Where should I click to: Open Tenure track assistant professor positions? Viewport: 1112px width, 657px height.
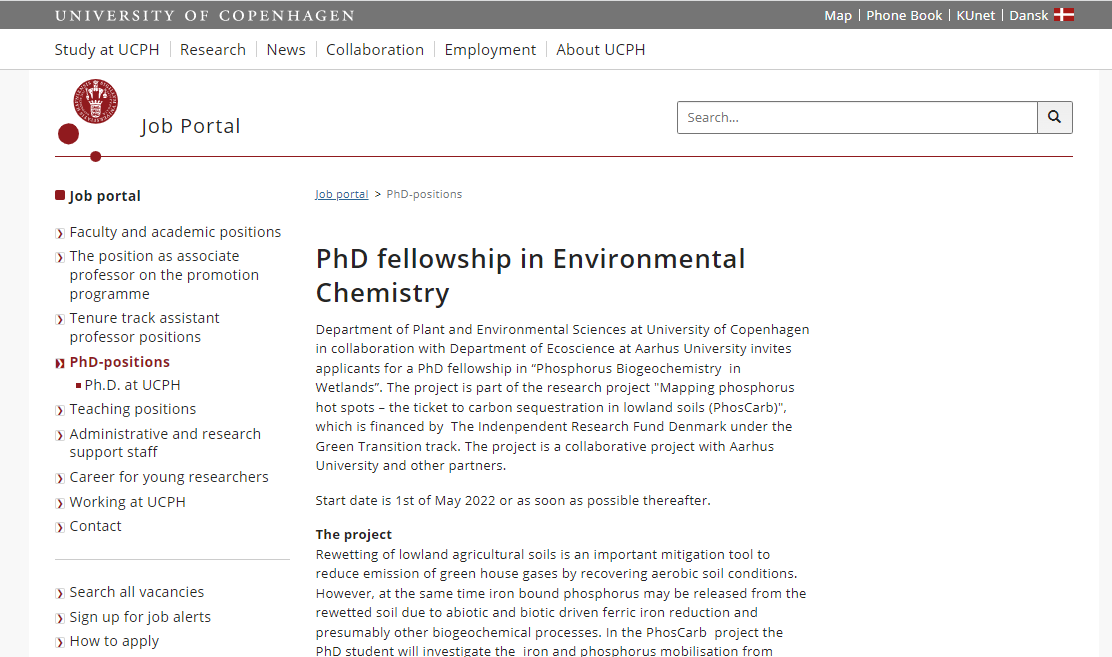145,327
